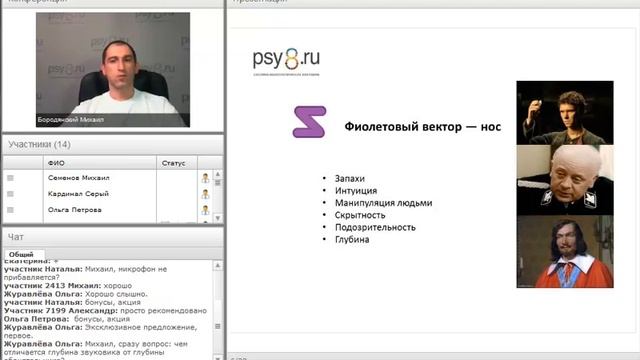Toggle checkbox beside Семенов Михаил
The width and height of the screenshot is (640, 360).
pos(11,178)
